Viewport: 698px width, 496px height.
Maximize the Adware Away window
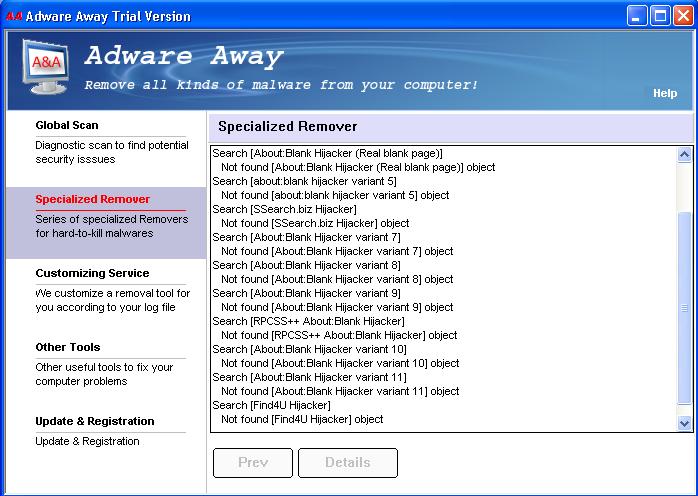660,16
